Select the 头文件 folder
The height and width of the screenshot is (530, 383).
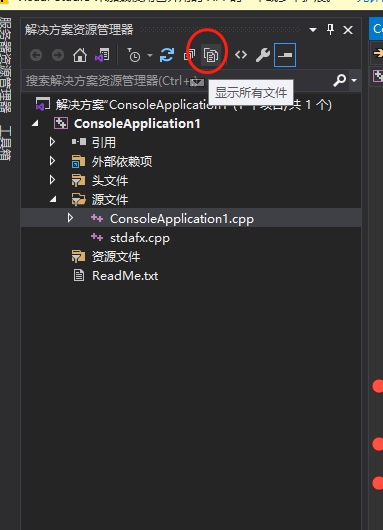tap(110, 180)
